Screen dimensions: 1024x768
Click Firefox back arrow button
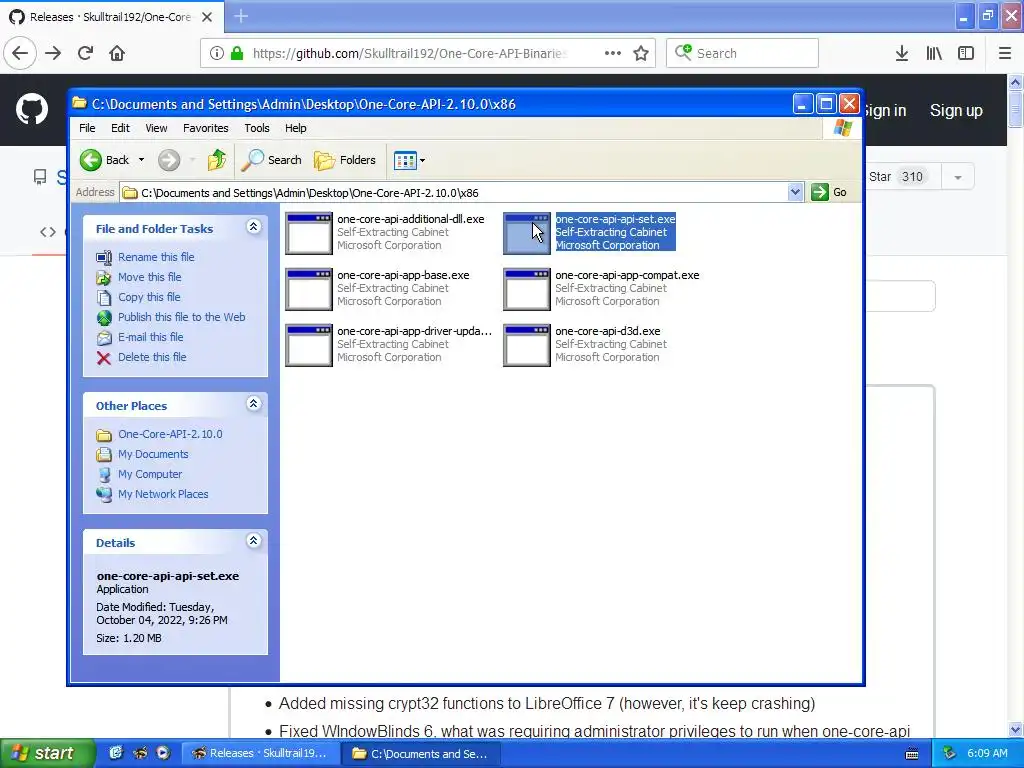pos(20,53)
